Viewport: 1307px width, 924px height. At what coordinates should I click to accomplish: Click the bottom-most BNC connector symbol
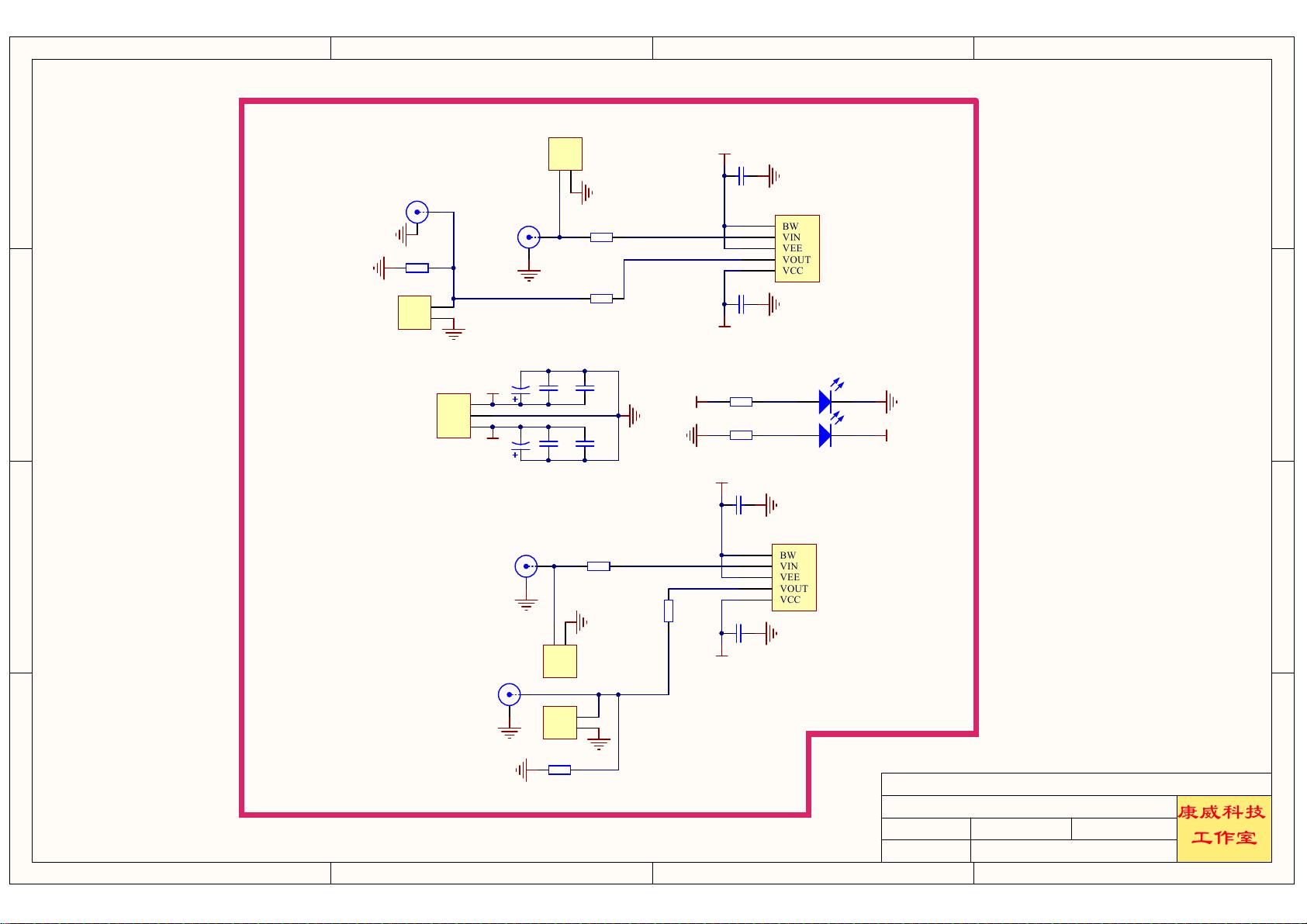tap(509, 694)
